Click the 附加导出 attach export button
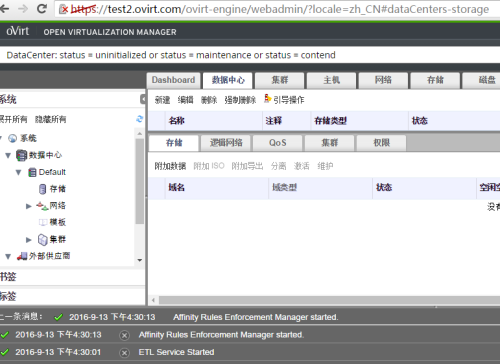This screenshot has height=364, width=500. coord(247,166)
